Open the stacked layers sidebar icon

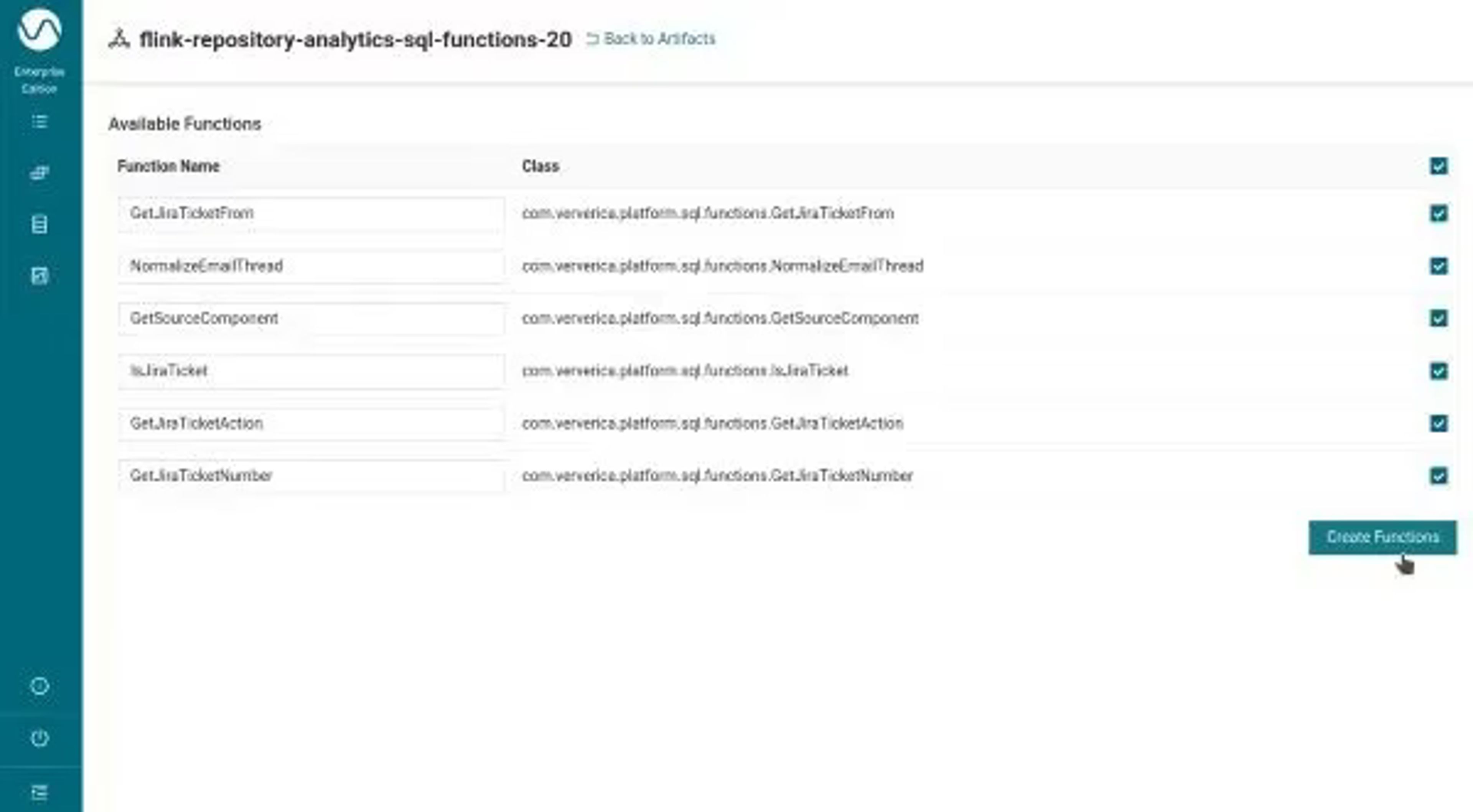pos(40,173)
